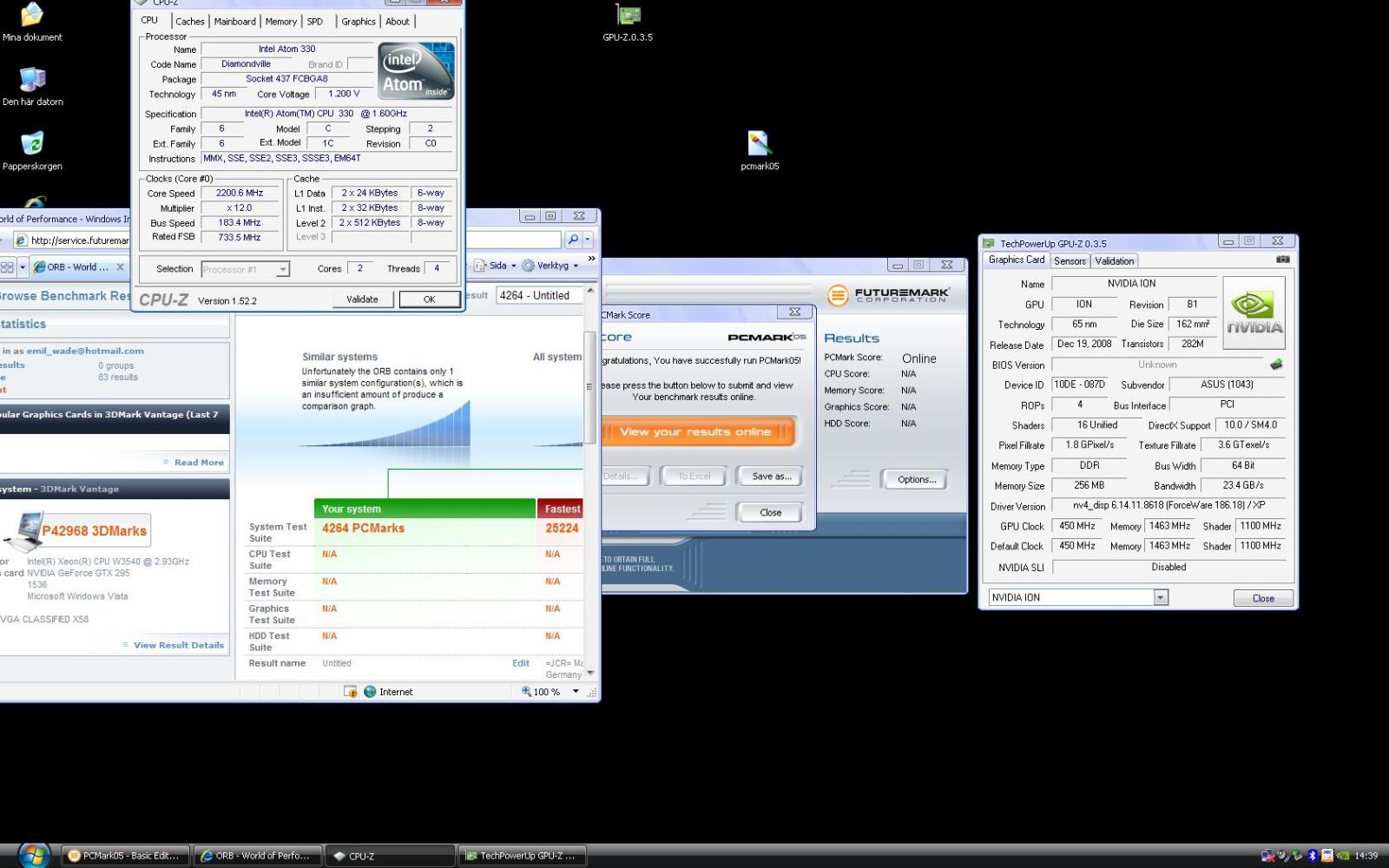This screenshot has height=868, width=1389.
Task: Click the P42968 3DMarks score link
Action: (x=95, y=531)
